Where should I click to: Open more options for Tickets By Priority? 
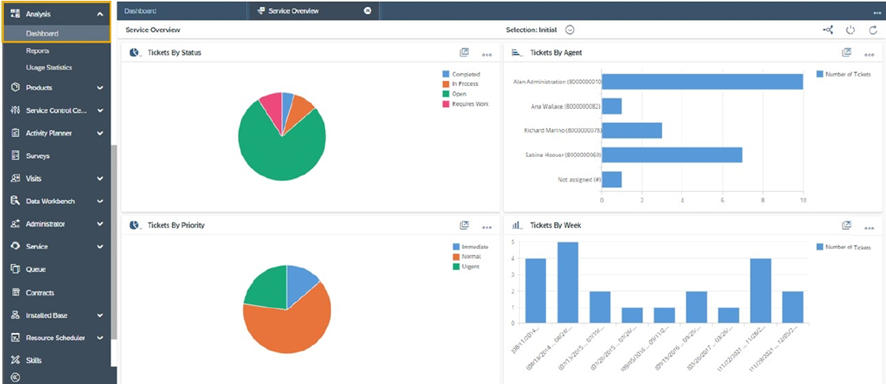point(487,228)
